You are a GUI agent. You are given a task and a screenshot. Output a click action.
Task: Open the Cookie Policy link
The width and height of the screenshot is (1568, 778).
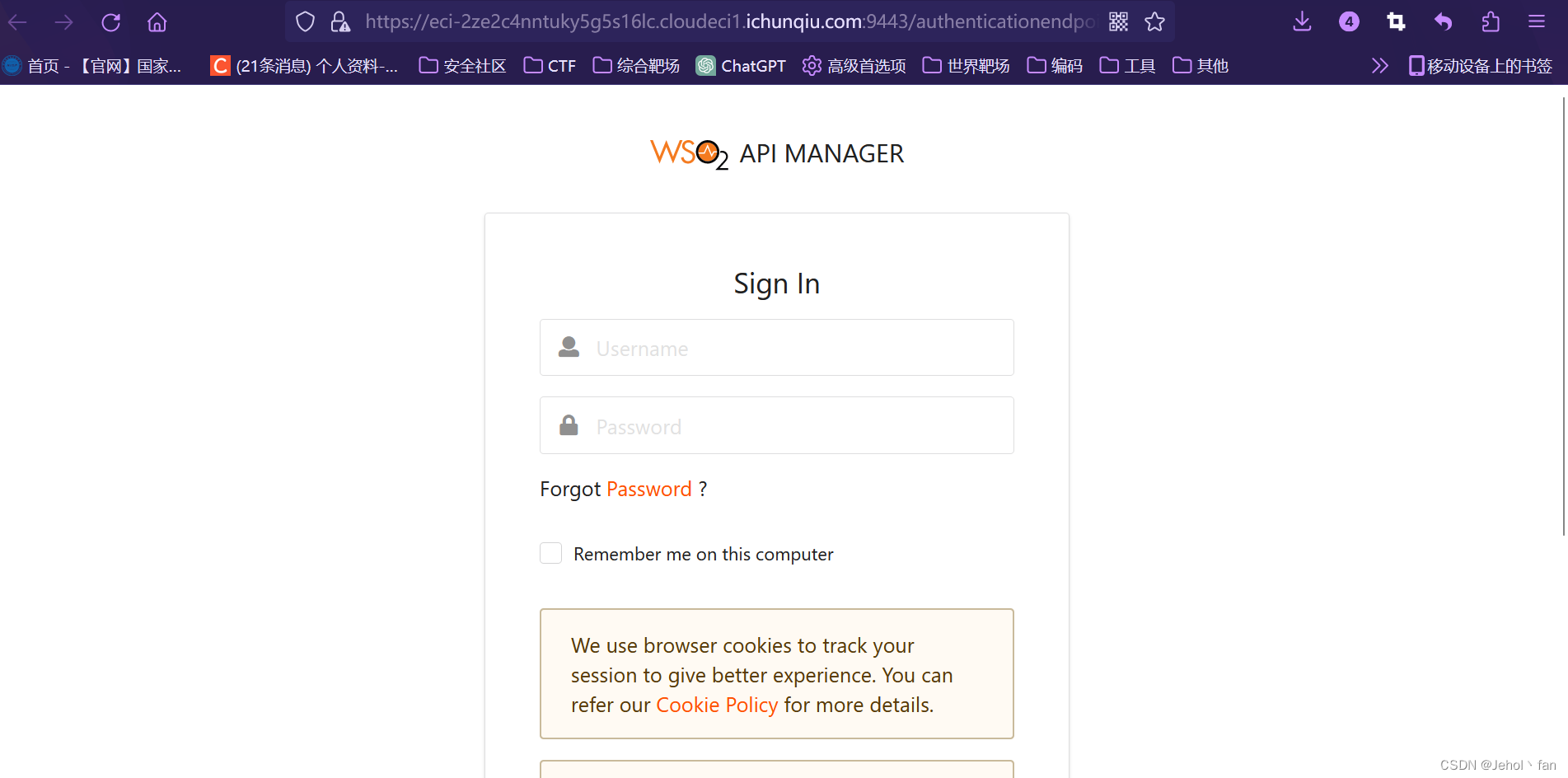[717, 705]
